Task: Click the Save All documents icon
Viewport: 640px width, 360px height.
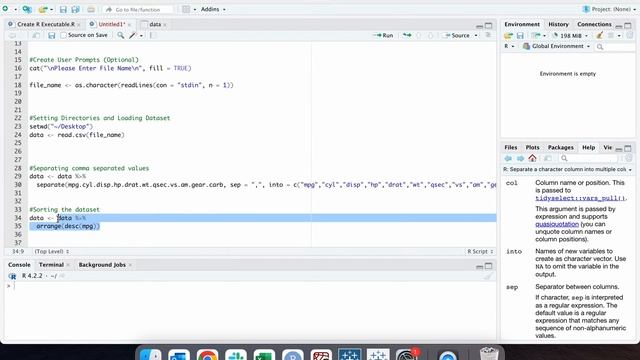Action: 76,9
